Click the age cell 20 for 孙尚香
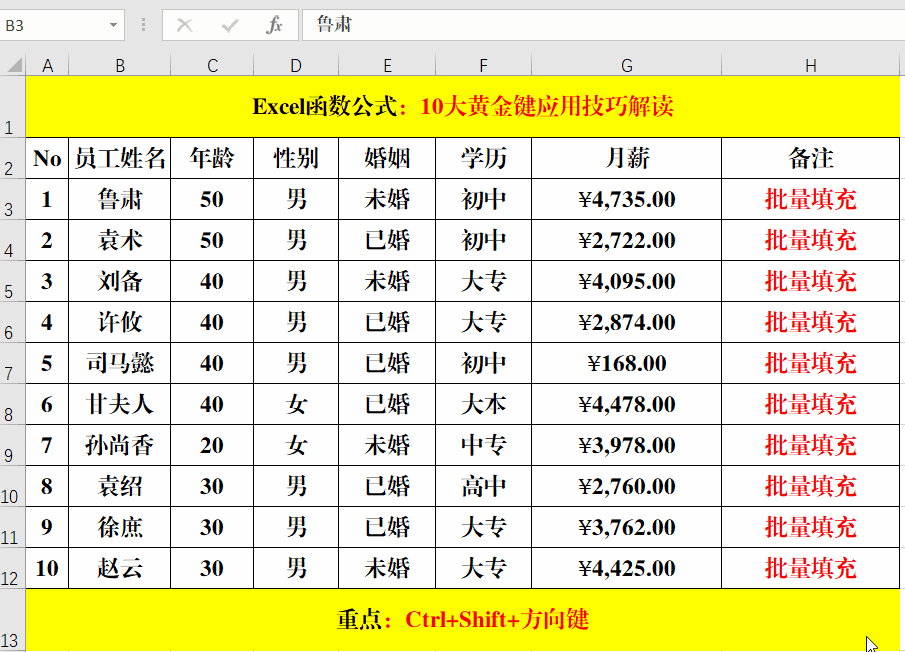This screenshot has height=652, width=905. click(212, 445)
